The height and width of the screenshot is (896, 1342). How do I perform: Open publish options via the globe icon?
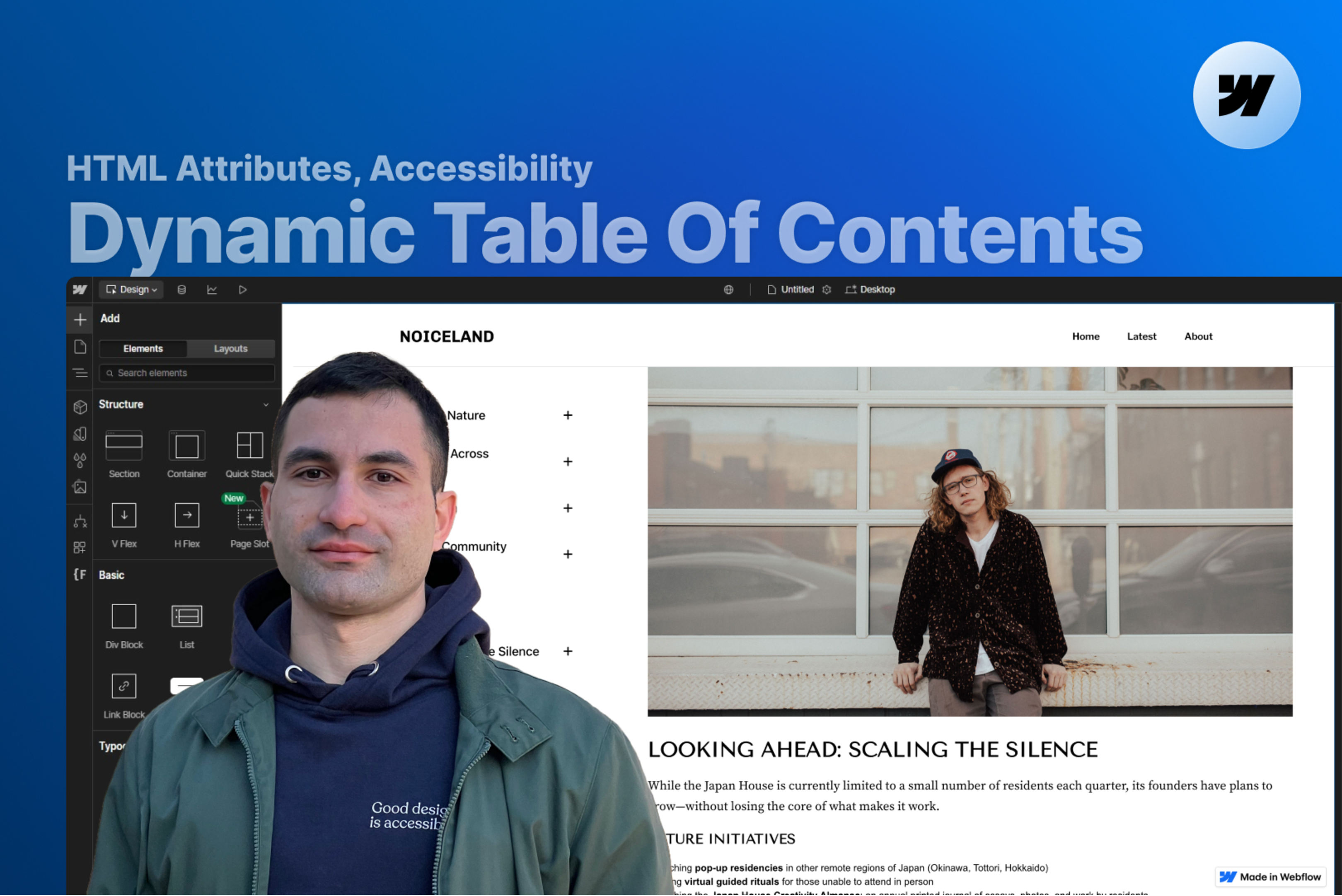[x=729, y=290]
